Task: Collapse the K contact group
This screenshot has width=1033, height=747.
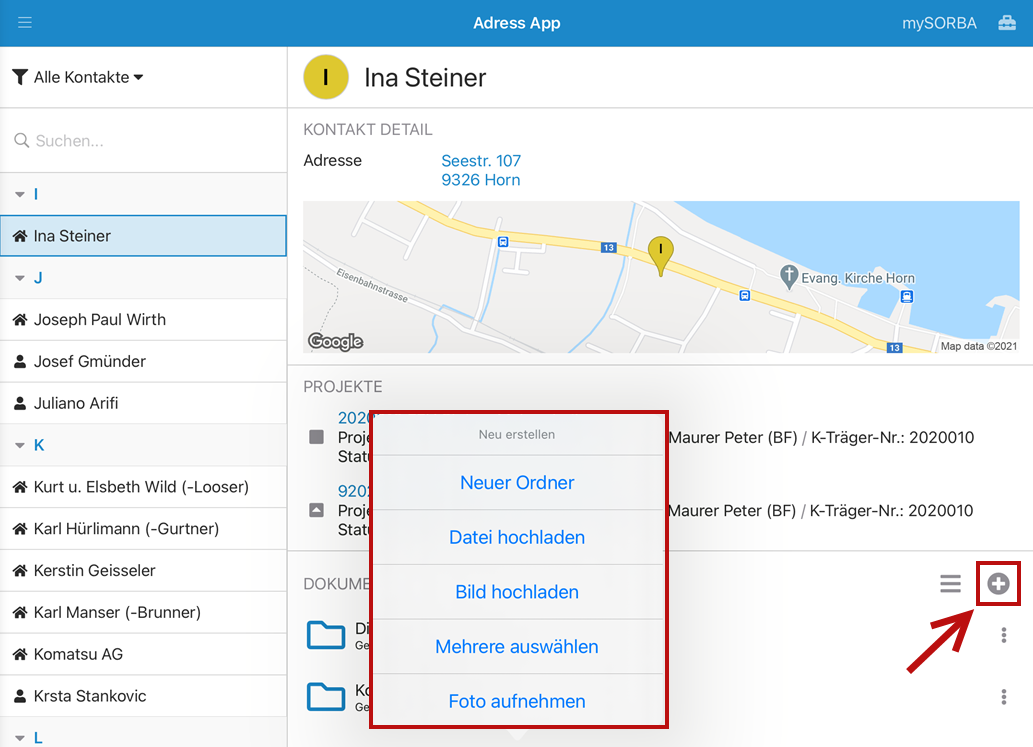Action: (x=20, y=445)
